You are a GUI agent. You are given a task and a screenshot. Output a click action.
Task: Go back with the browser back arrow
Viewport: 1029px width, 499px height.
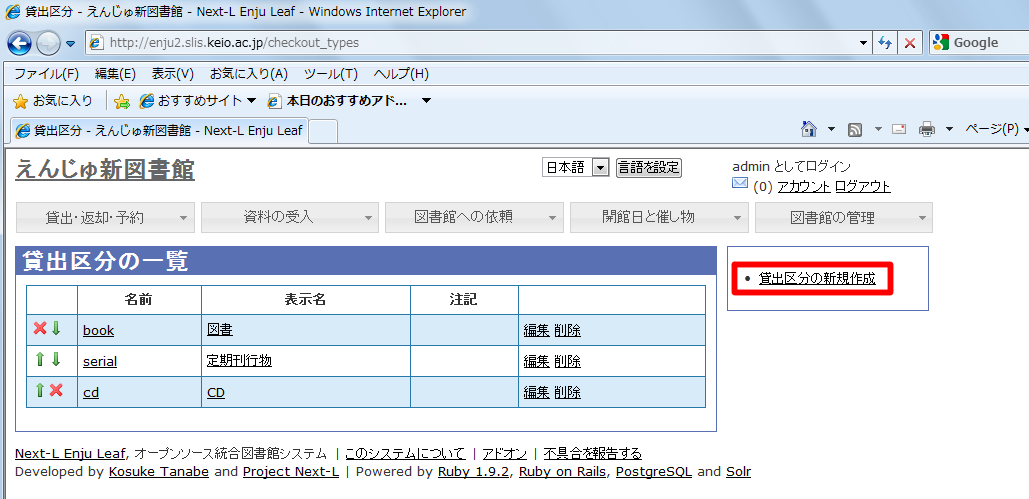coord(19,43)
